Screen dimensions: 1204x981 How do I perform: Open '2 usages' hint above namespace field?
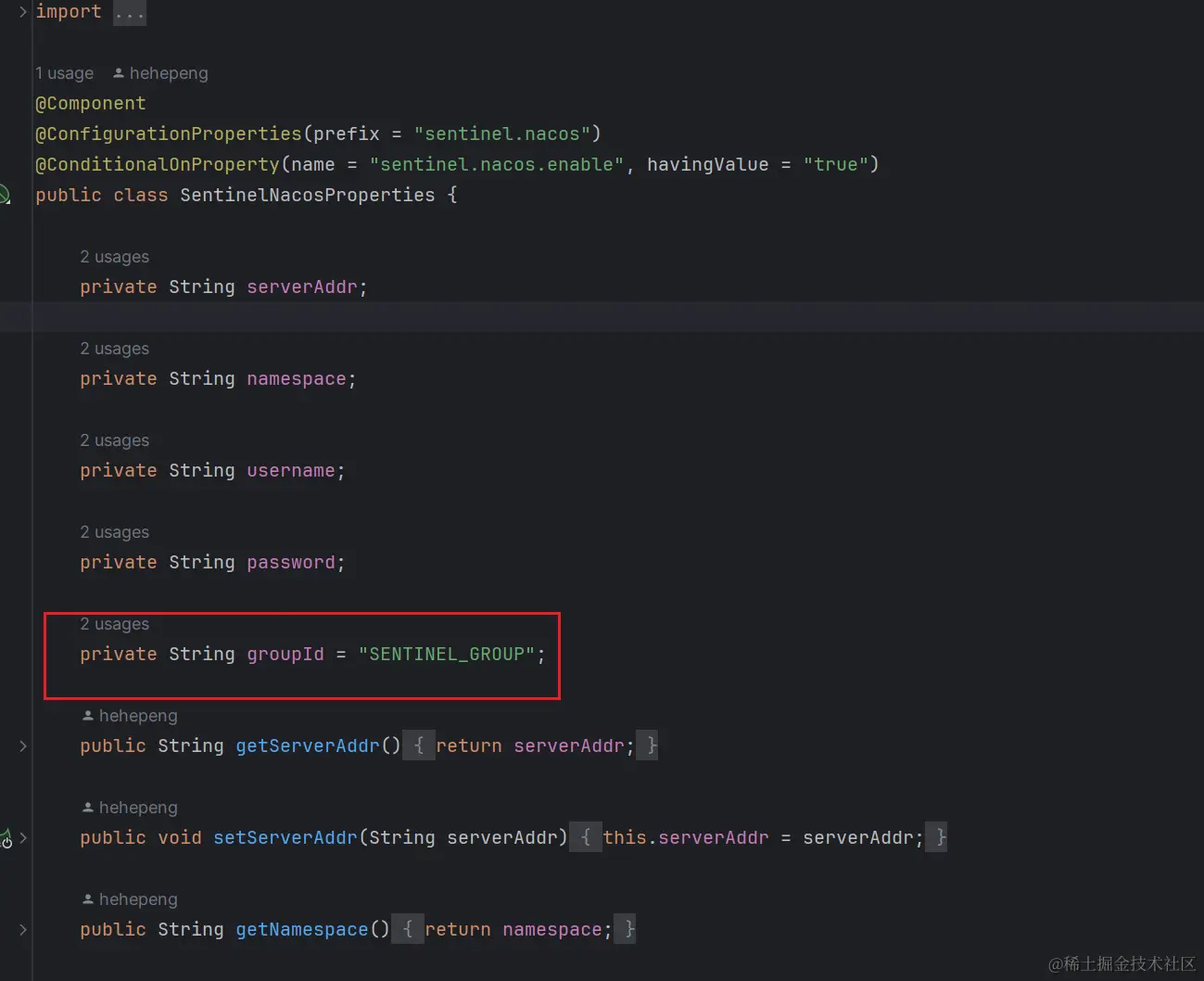click(x=114, y=349)
